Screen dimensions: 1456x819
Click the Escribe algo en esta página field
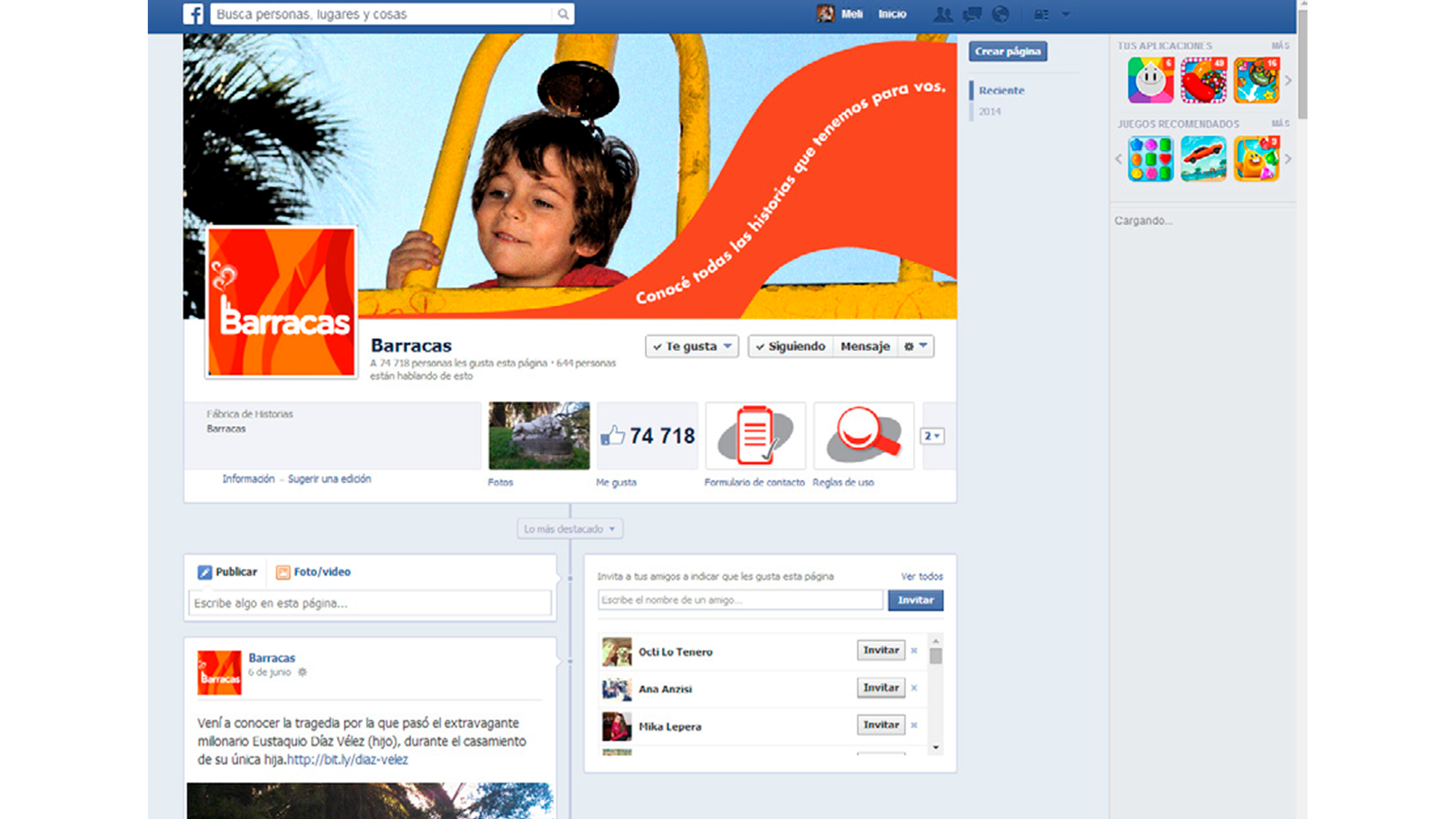pos(370,604)
